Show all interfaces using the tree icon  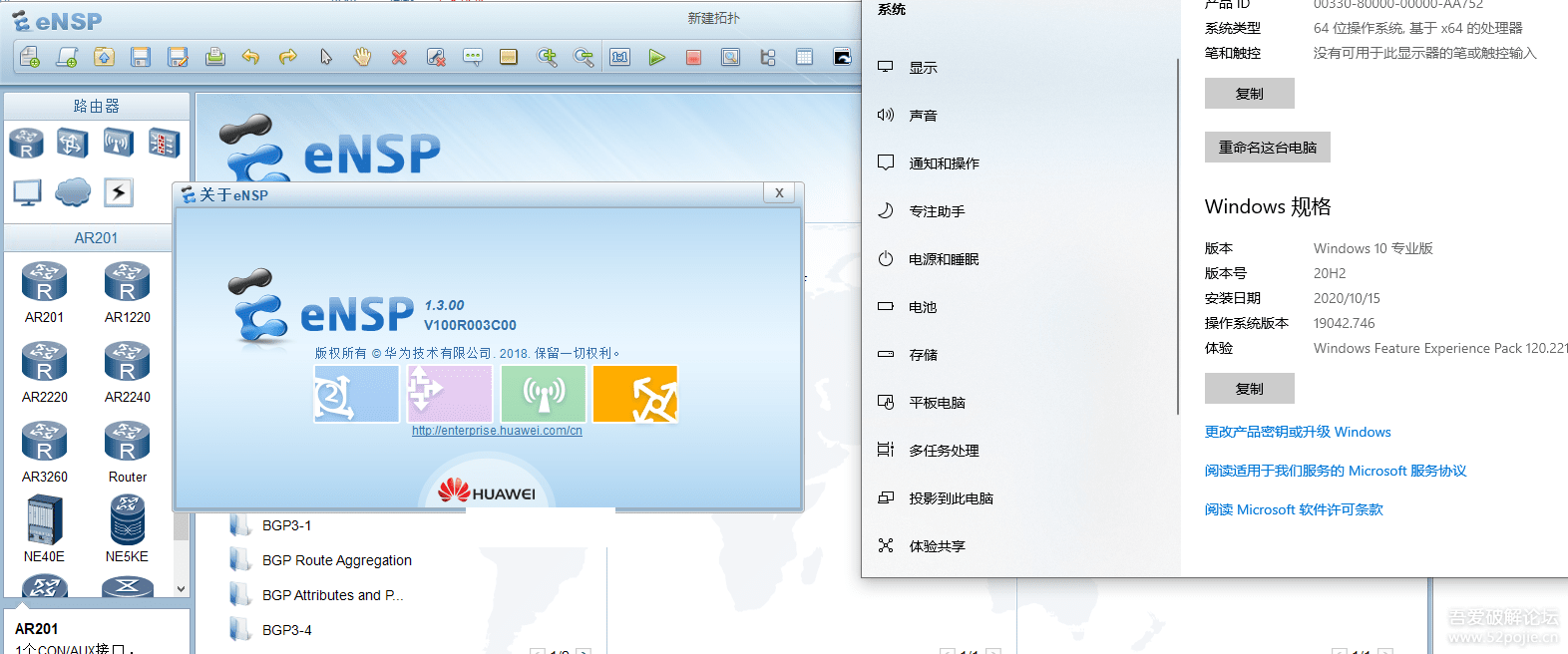tap(768, 57)
